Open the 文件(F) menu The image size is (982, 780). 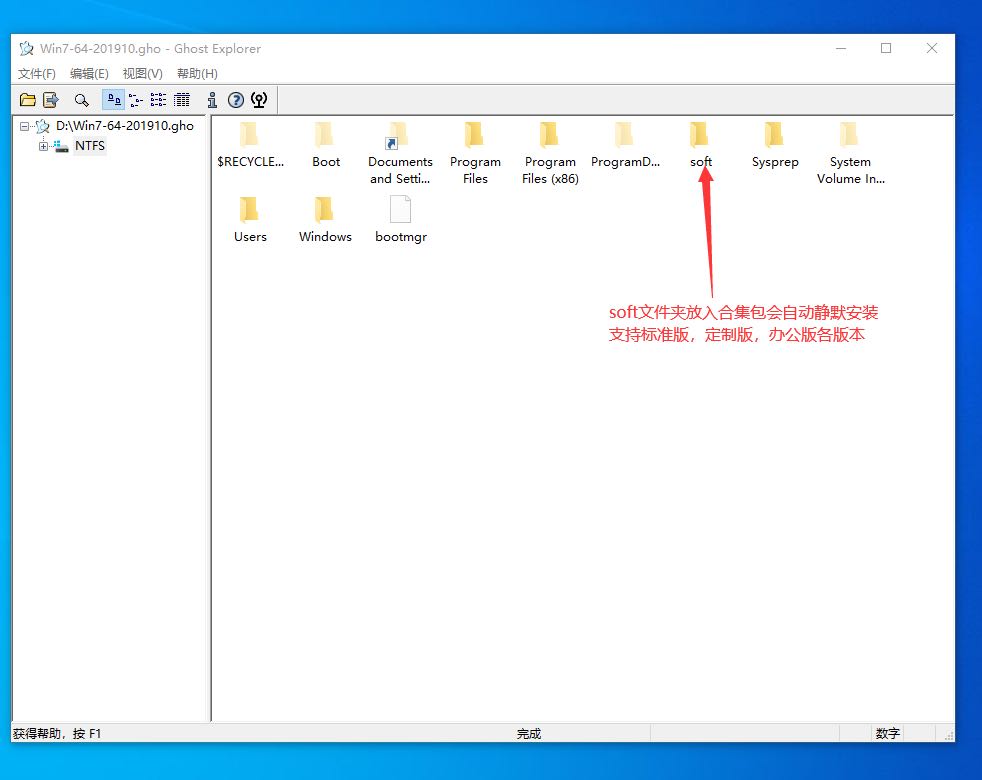point(37,74)
